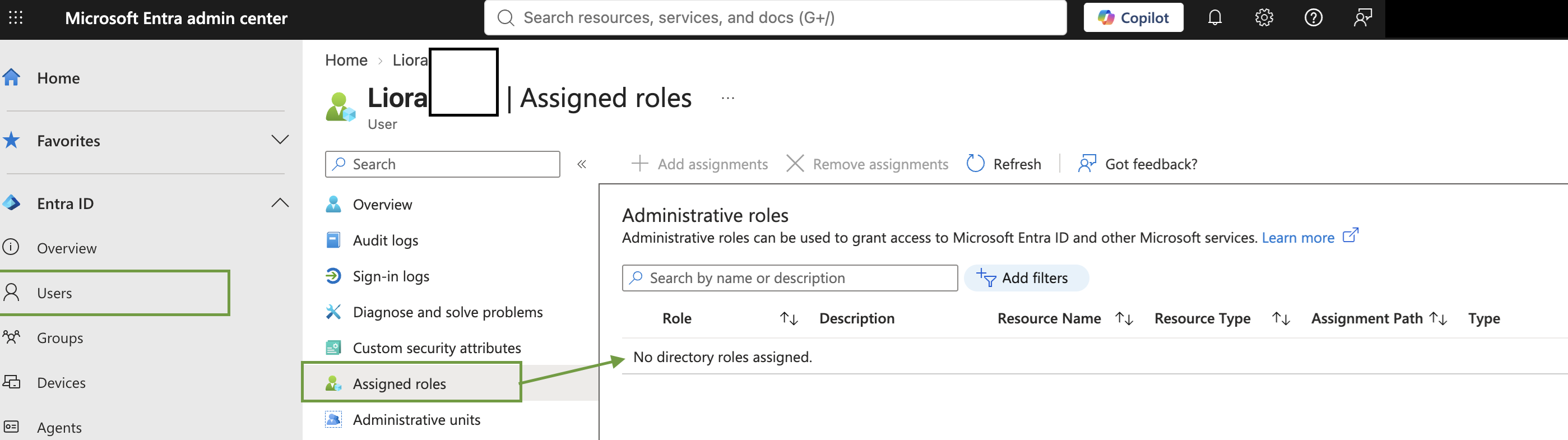Open Sign-in logs for the user
Image resolution: width=1568 pixels, height=440 pixels.
[391, 276]
